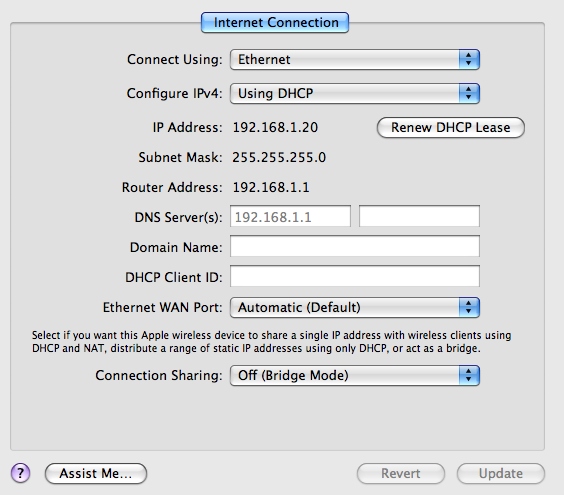Click the connection sharing description paragraph

pos(272,341)
